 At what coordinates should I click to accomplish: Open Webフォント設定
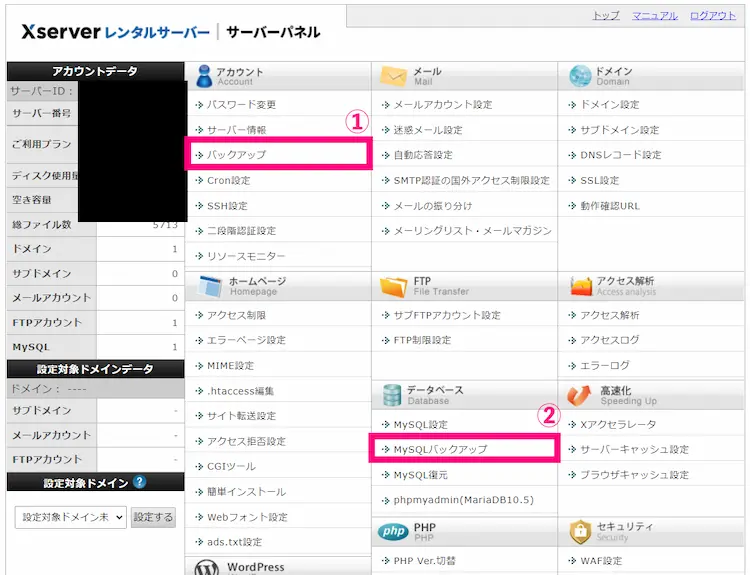247,517
